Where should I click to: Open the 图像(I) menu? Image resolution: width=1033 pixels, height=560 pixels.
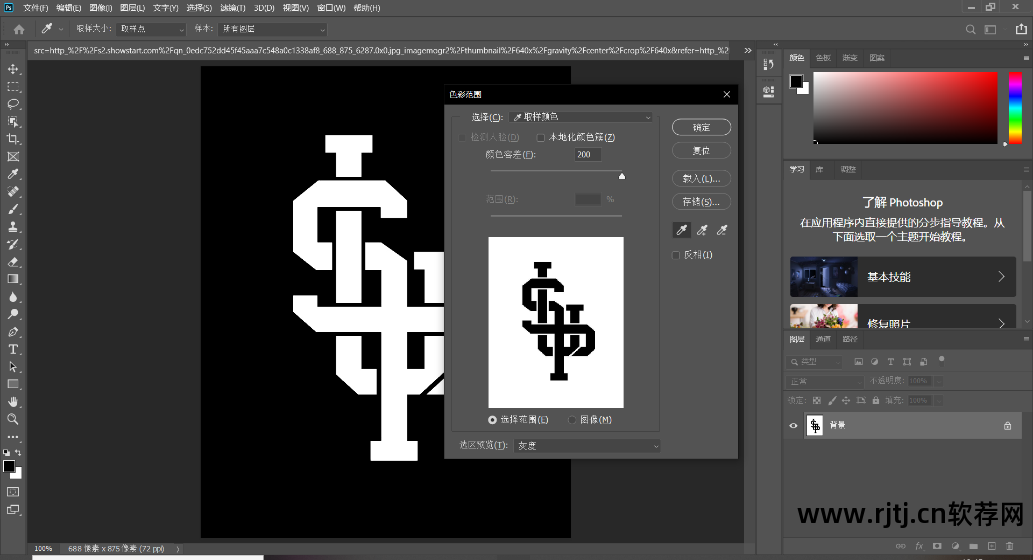click(x=101, y=8)
